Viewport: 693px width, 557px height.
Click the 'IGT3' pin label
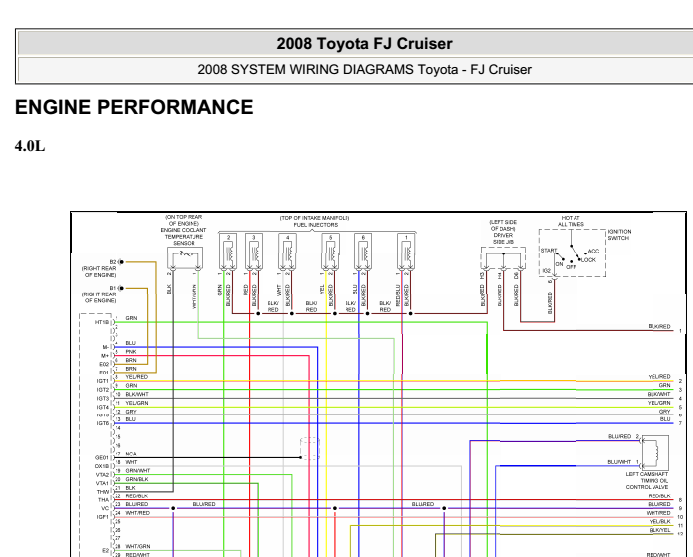103,399
